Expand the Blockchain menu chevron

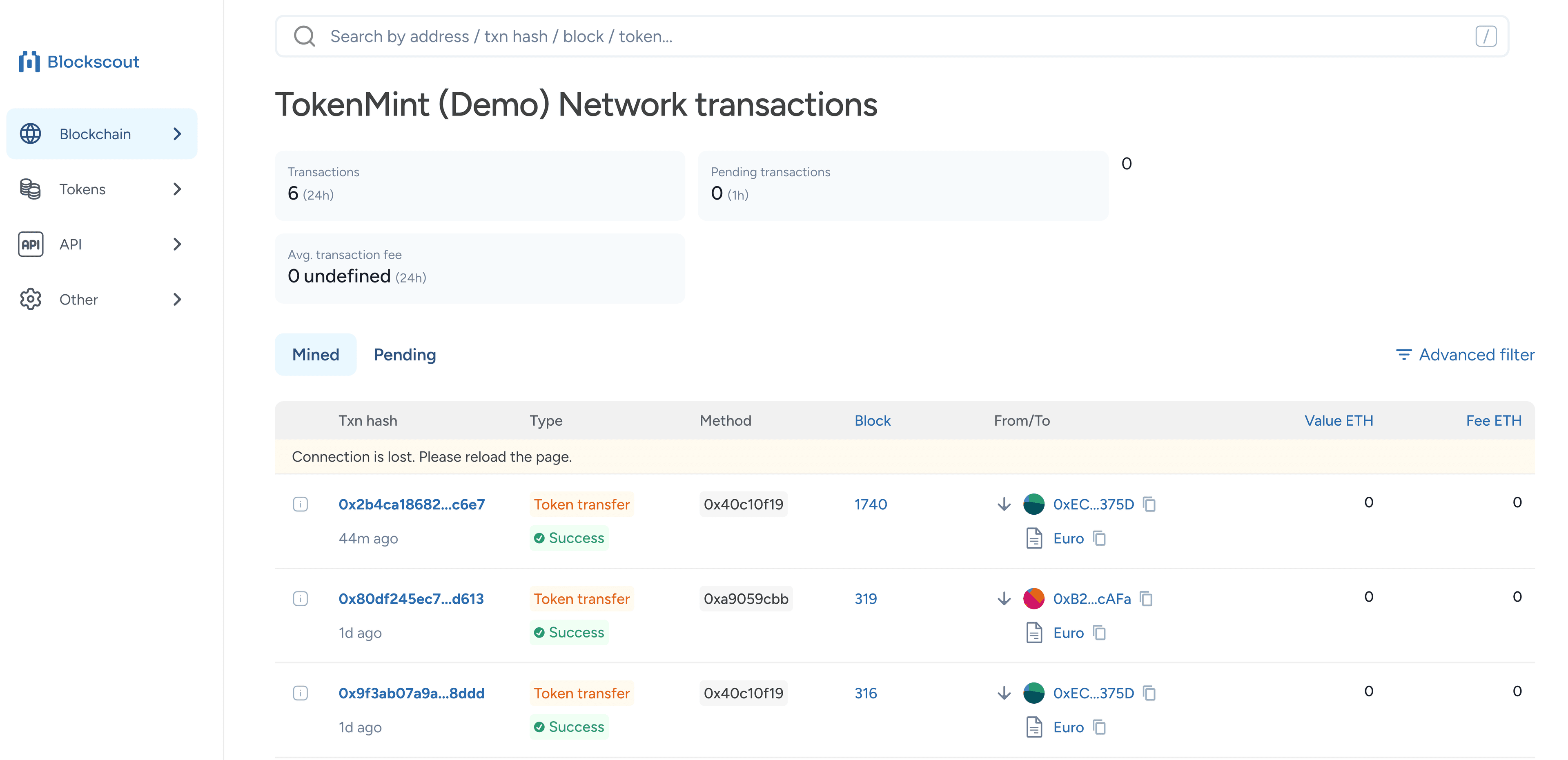tap(177, 134)
